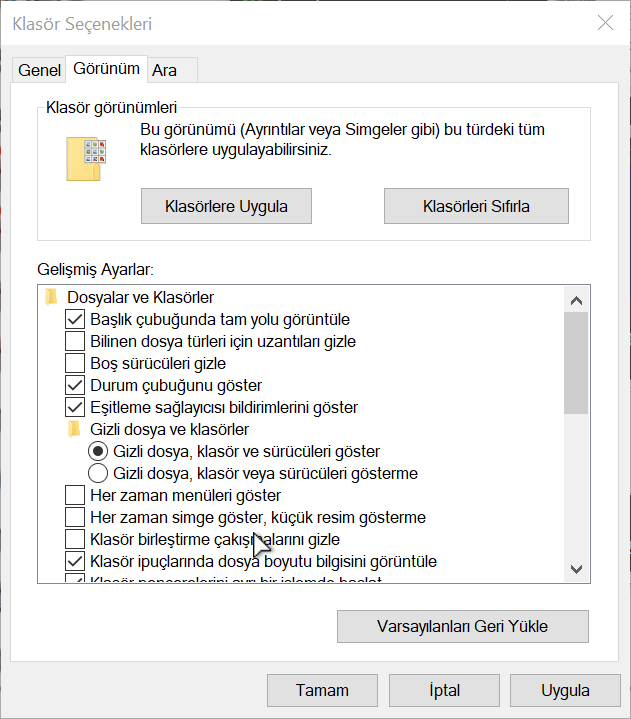The image size is (631, 719).
Task: Click the Dosyalar ve Klasörler folder icon
Action: click(x=51, y=297)
